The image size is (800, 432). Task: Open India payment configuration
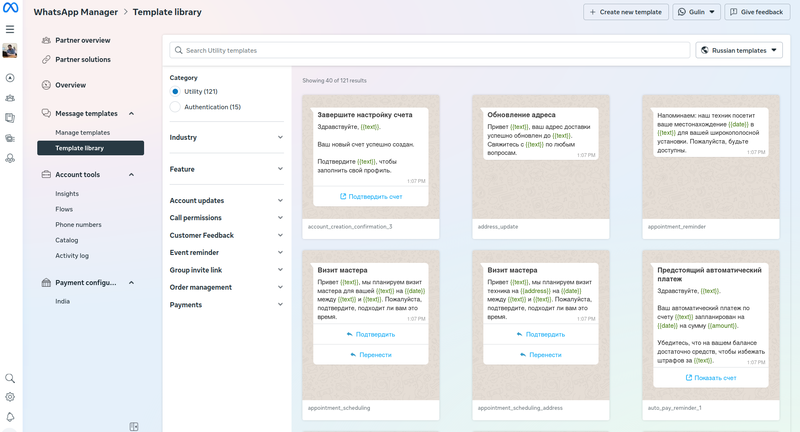click(x=62, y=301)
